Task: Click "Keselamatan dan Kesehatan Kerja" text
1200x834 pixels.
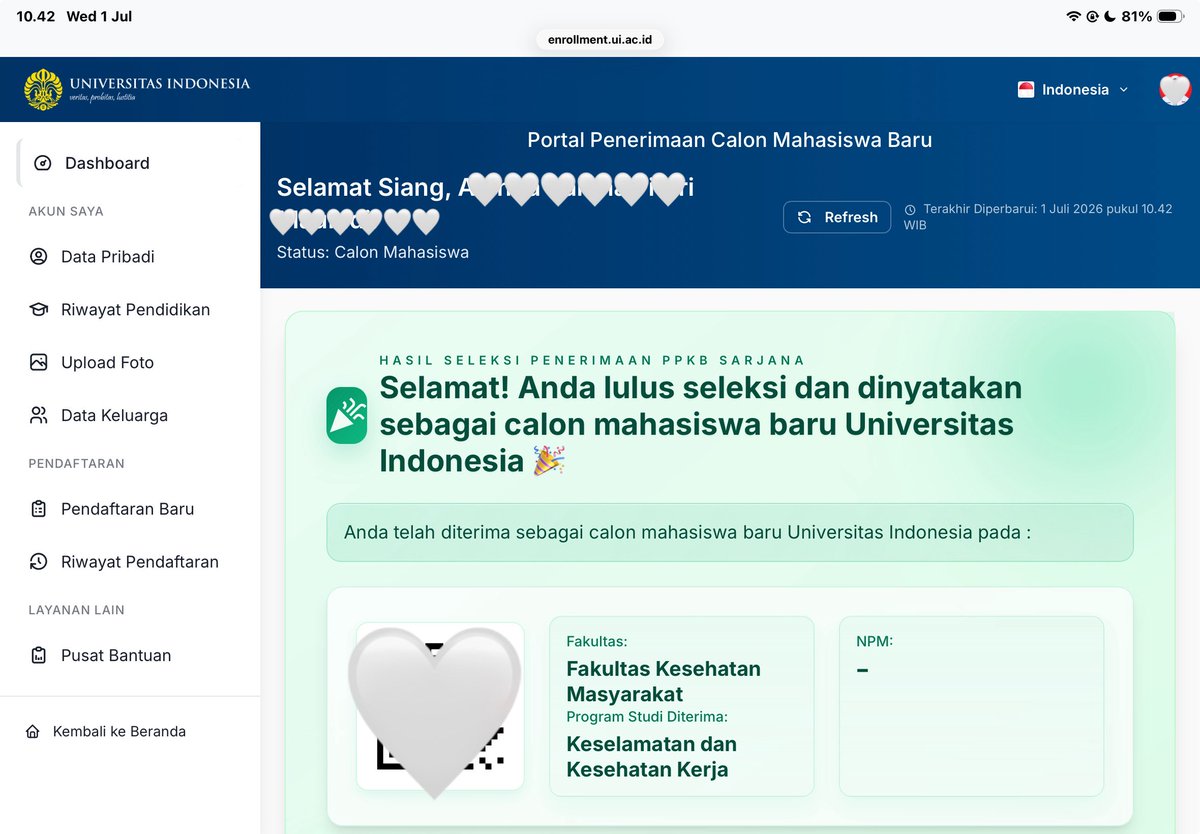Action: pos(652,757)
